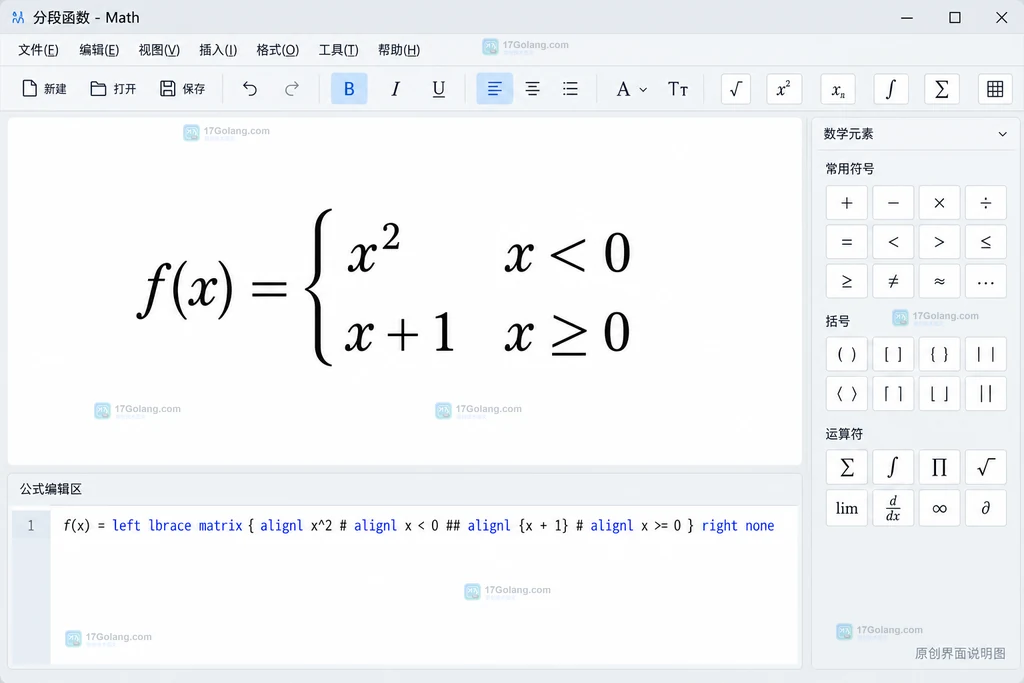Insert double vertical norm bars
1024x683 pixels.
tap(986, 394)
